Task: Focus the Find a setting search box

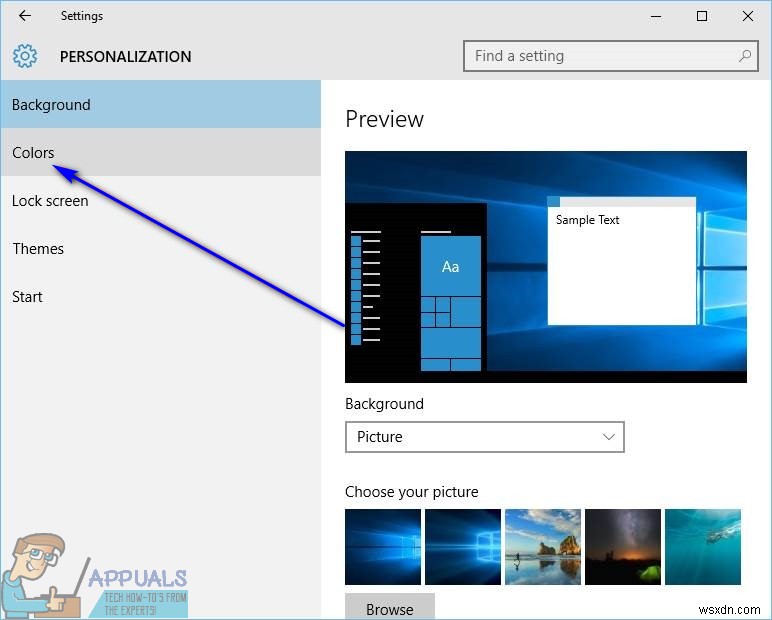Action: pos(611,56)
